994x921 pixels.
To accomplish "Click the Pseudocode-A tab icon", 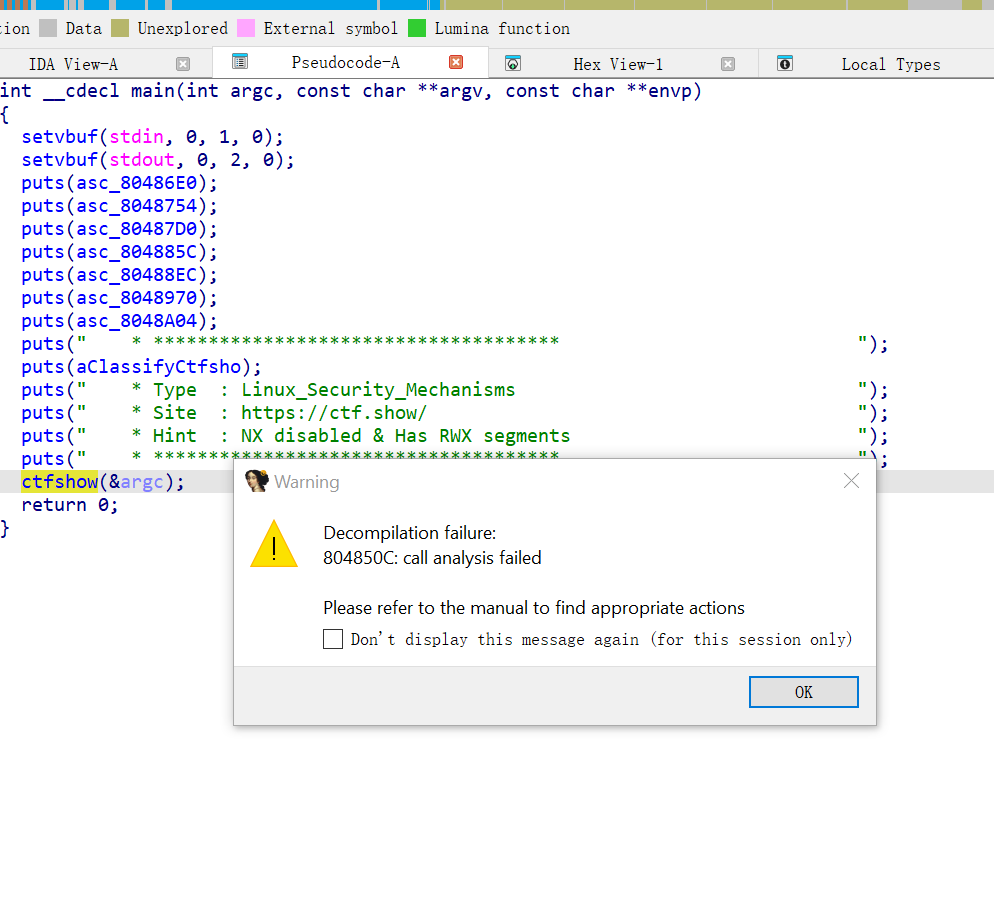I will point(240,61).
